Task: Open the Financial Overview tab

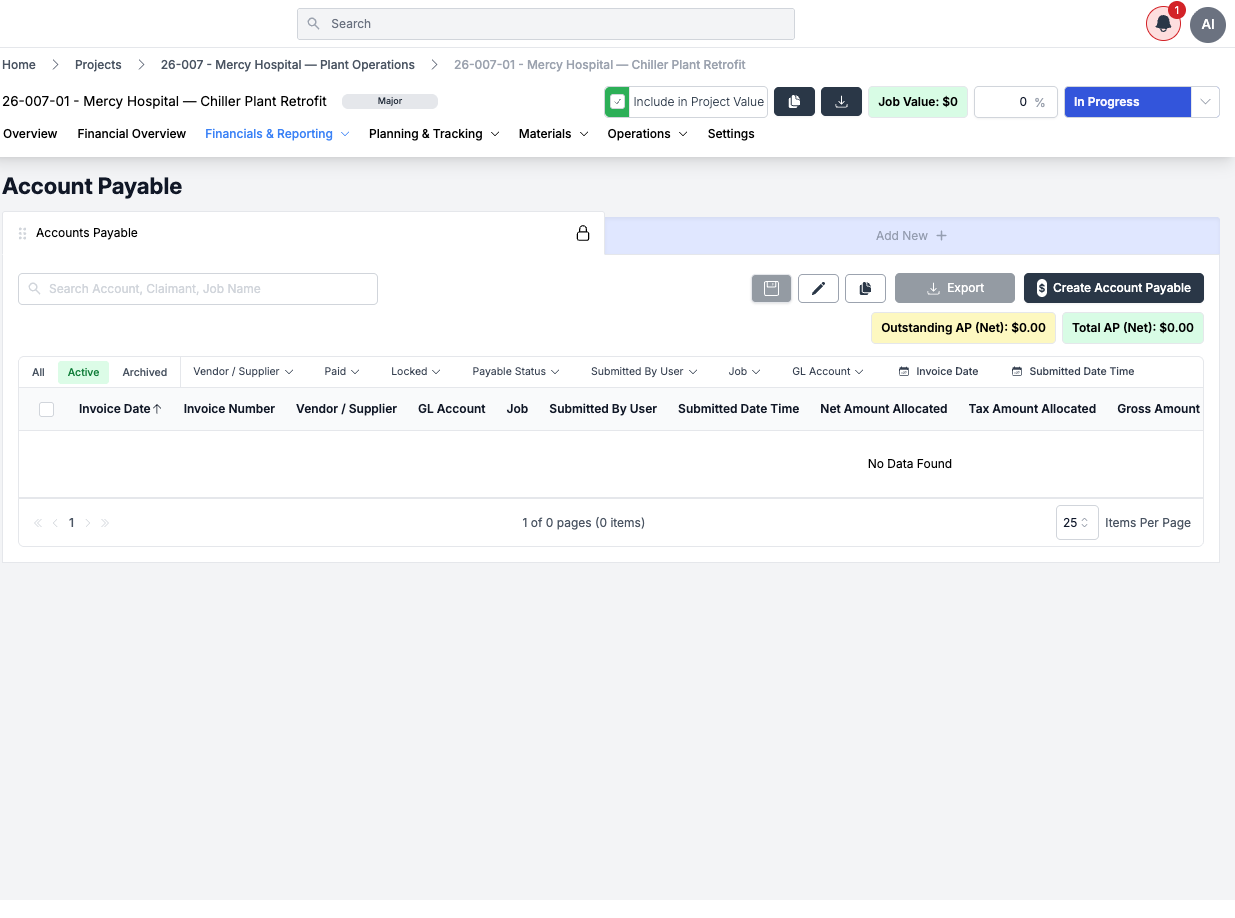Action: tap(132, 134)
